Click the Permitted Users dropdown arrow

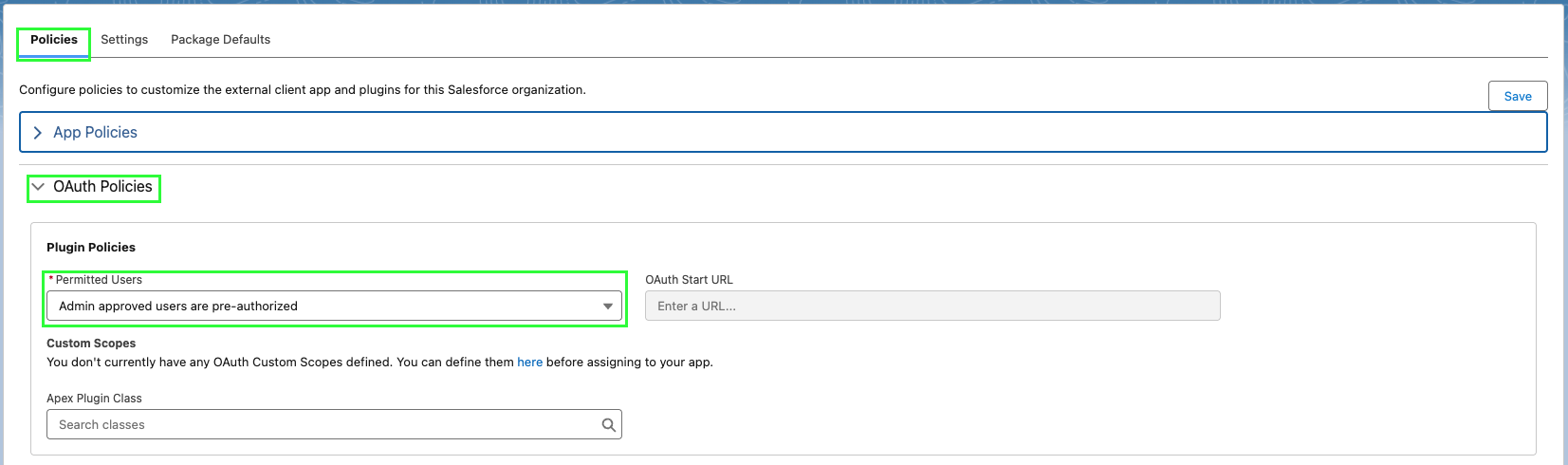[608, 307]
